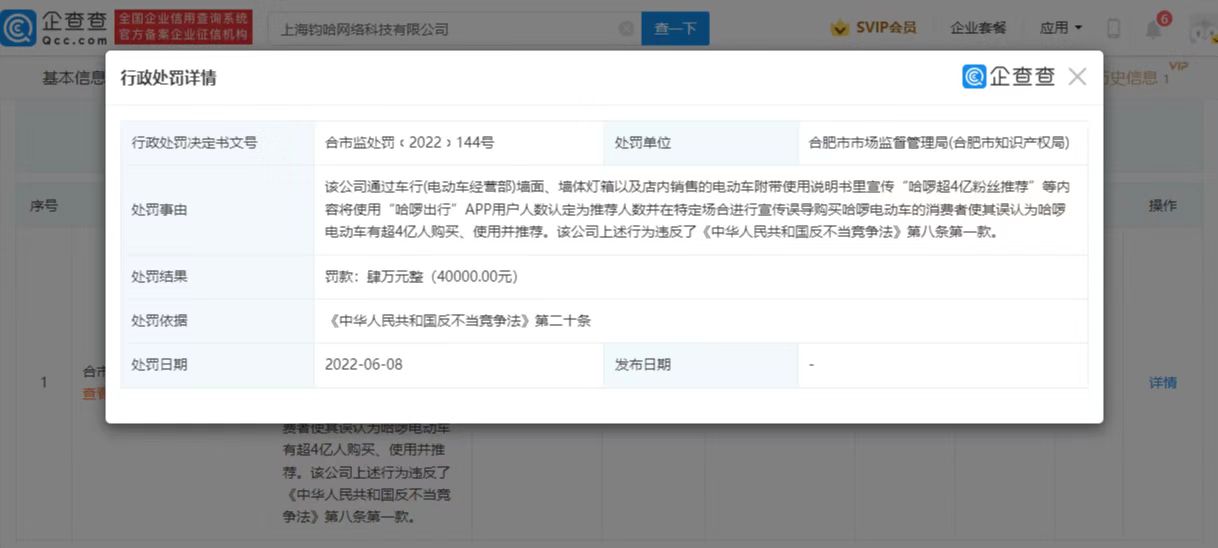This screenshot has height=548, width=1218.
Task: Clear the search box text
Action: tap(626, 29)
